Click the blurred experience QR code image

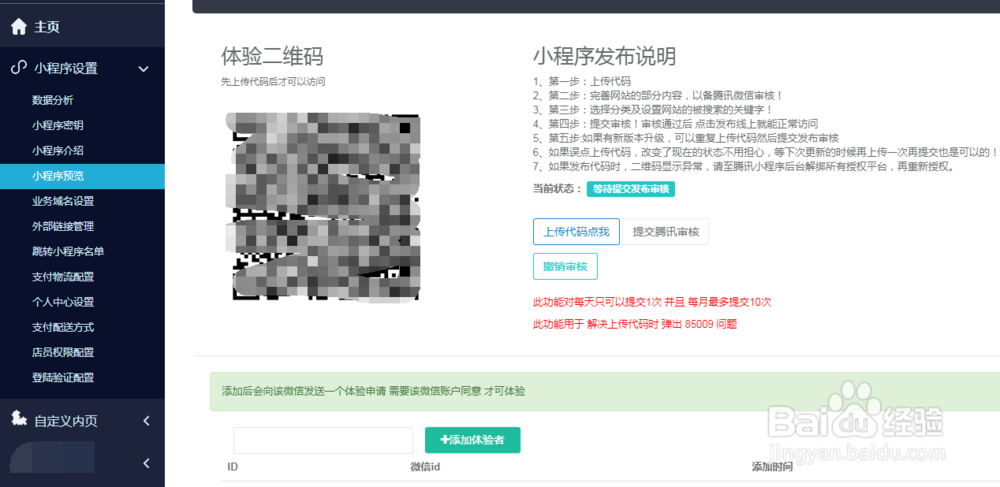[324, 206]
